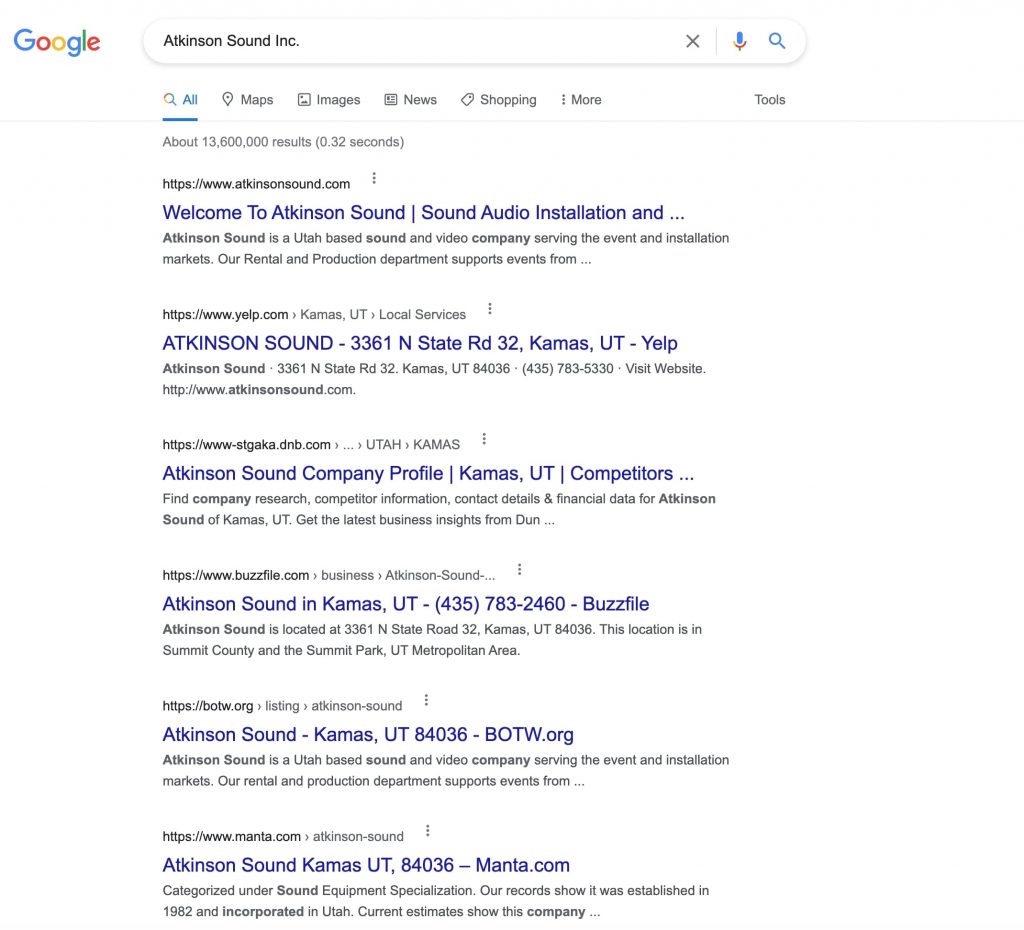Switch to the Shopping tab
Screen dimensions: 1024x930
click(499, 100)
